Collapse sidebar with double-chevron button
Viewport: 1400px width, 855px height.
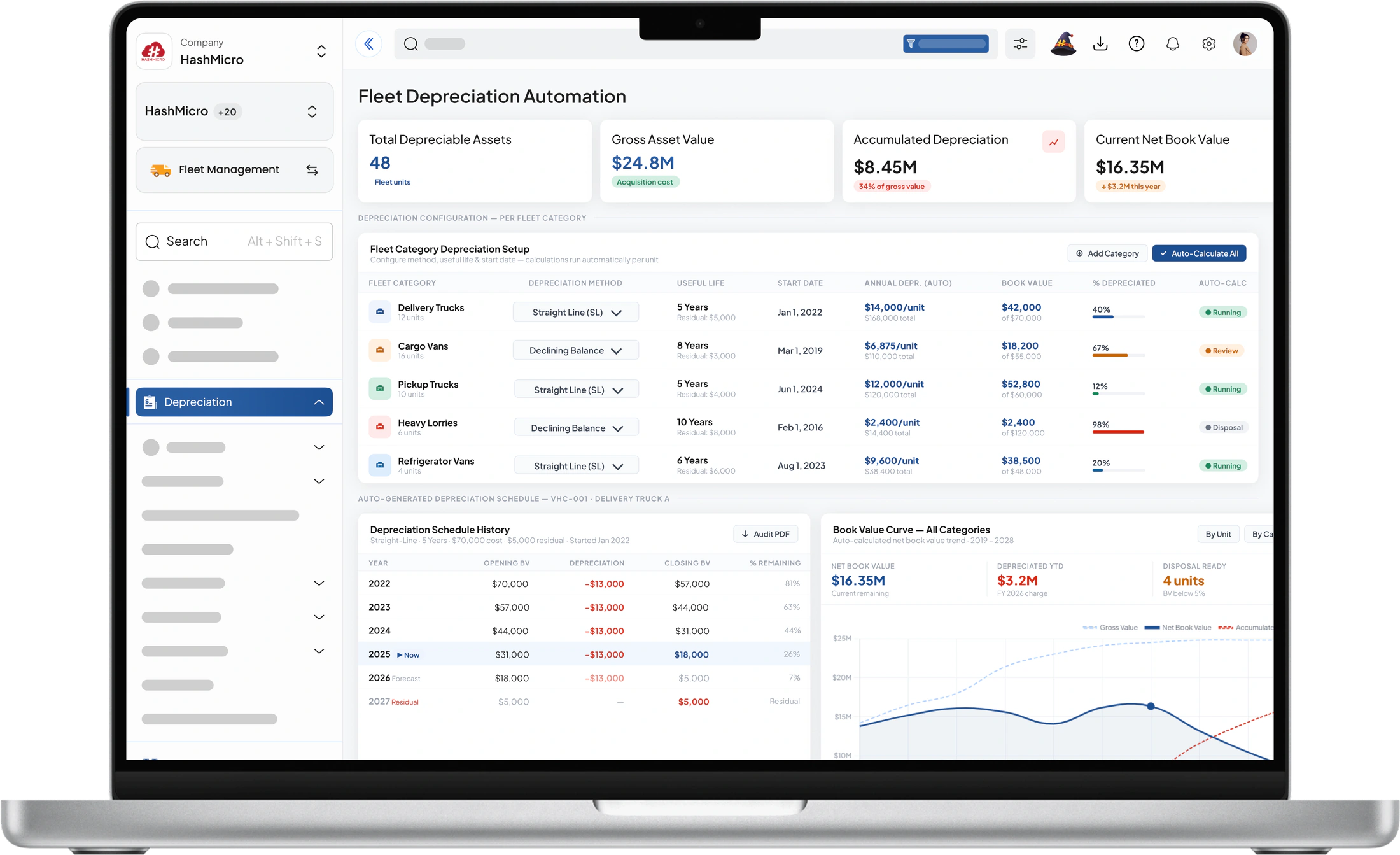point(368,44)
